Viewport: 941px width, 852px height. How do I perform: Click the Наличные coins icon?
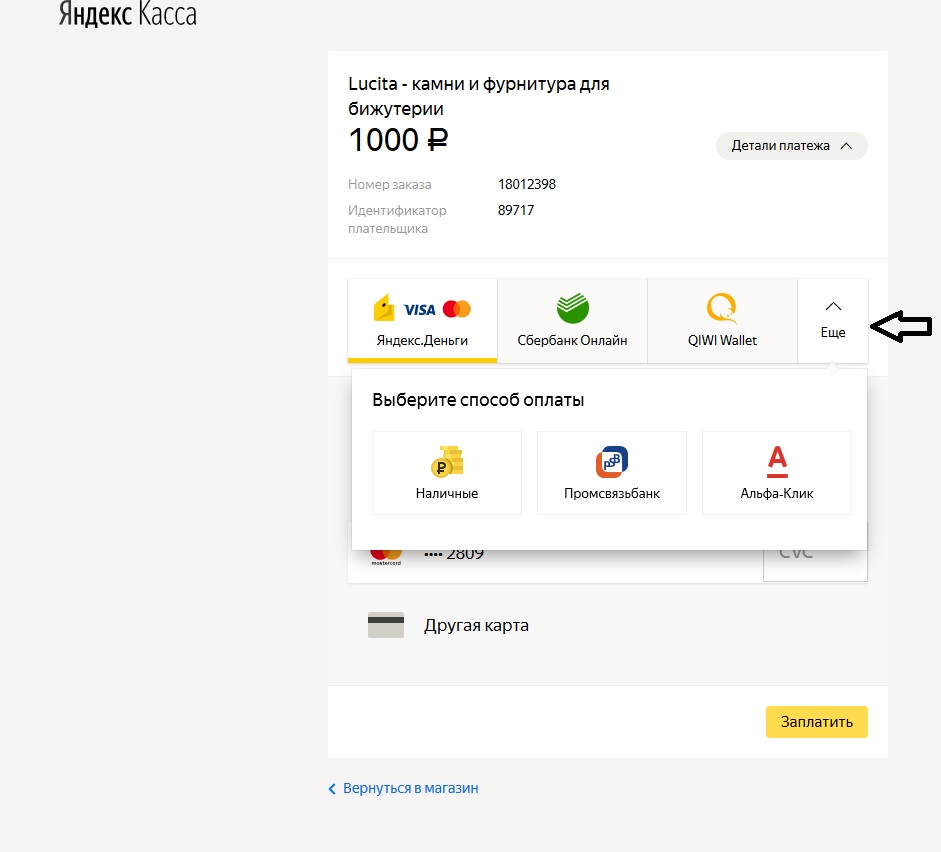447,461
